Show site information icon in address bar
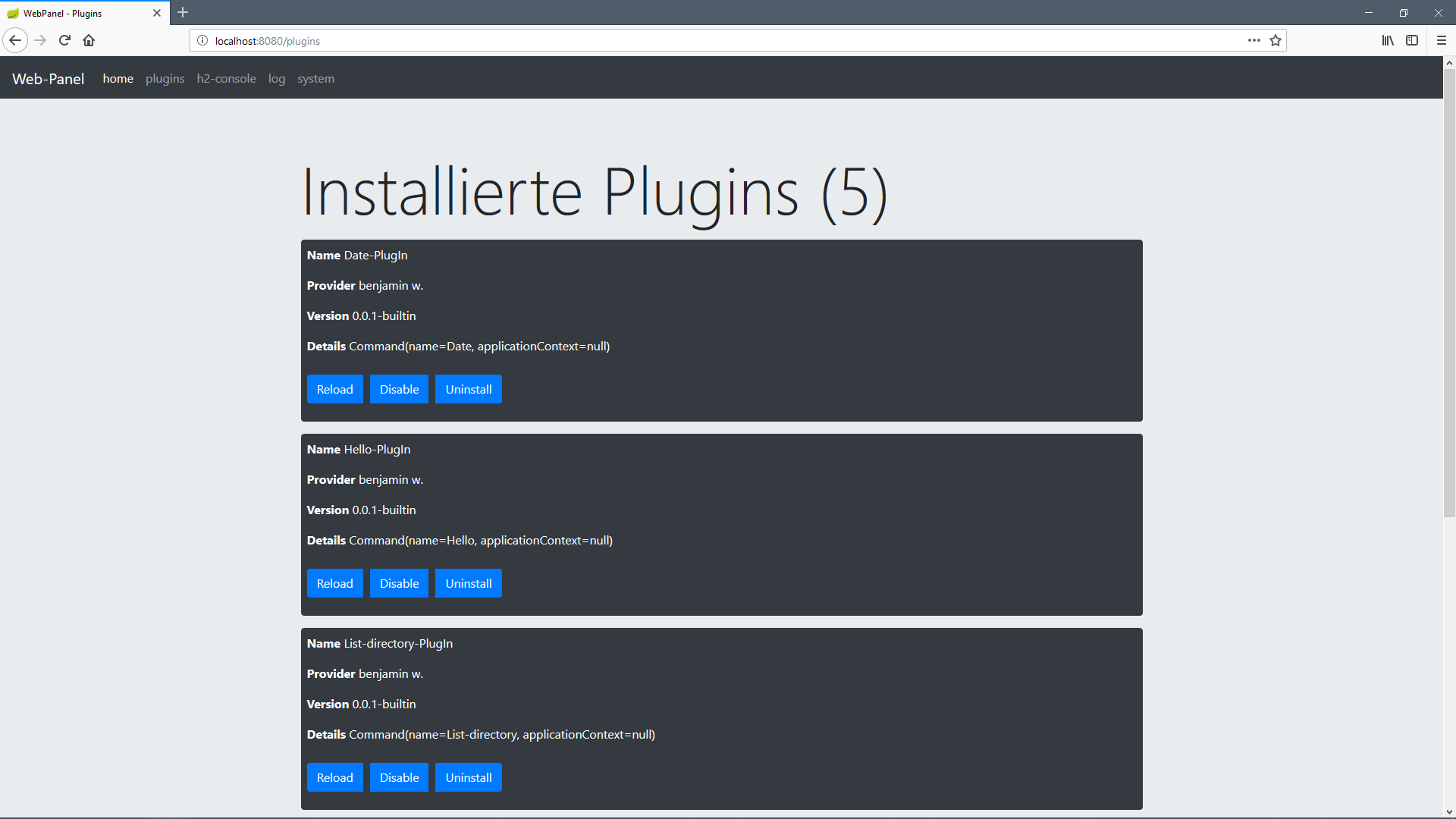Viewport: 1456px width, 819px height. [202, 40]
